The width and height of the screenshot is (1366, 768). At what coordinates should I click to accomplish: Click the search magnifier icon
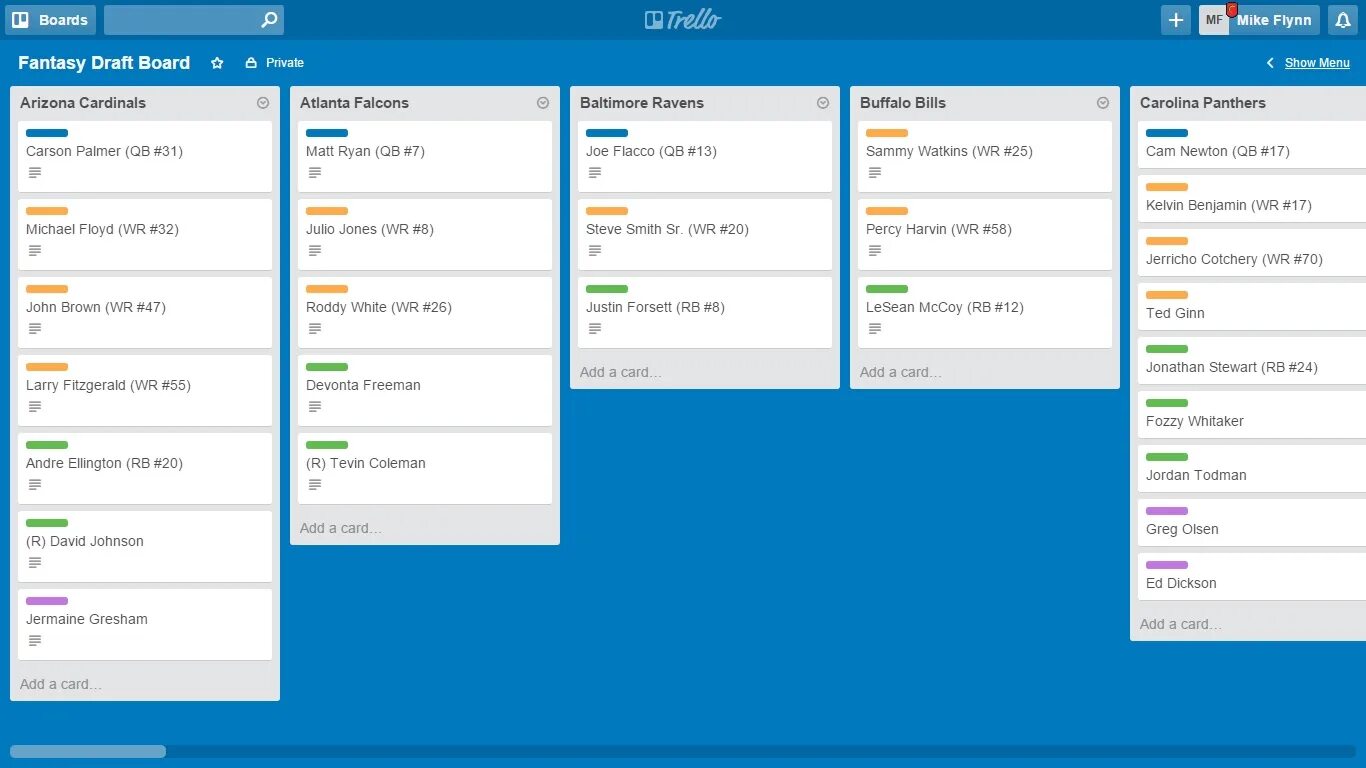tap(269, 20)
